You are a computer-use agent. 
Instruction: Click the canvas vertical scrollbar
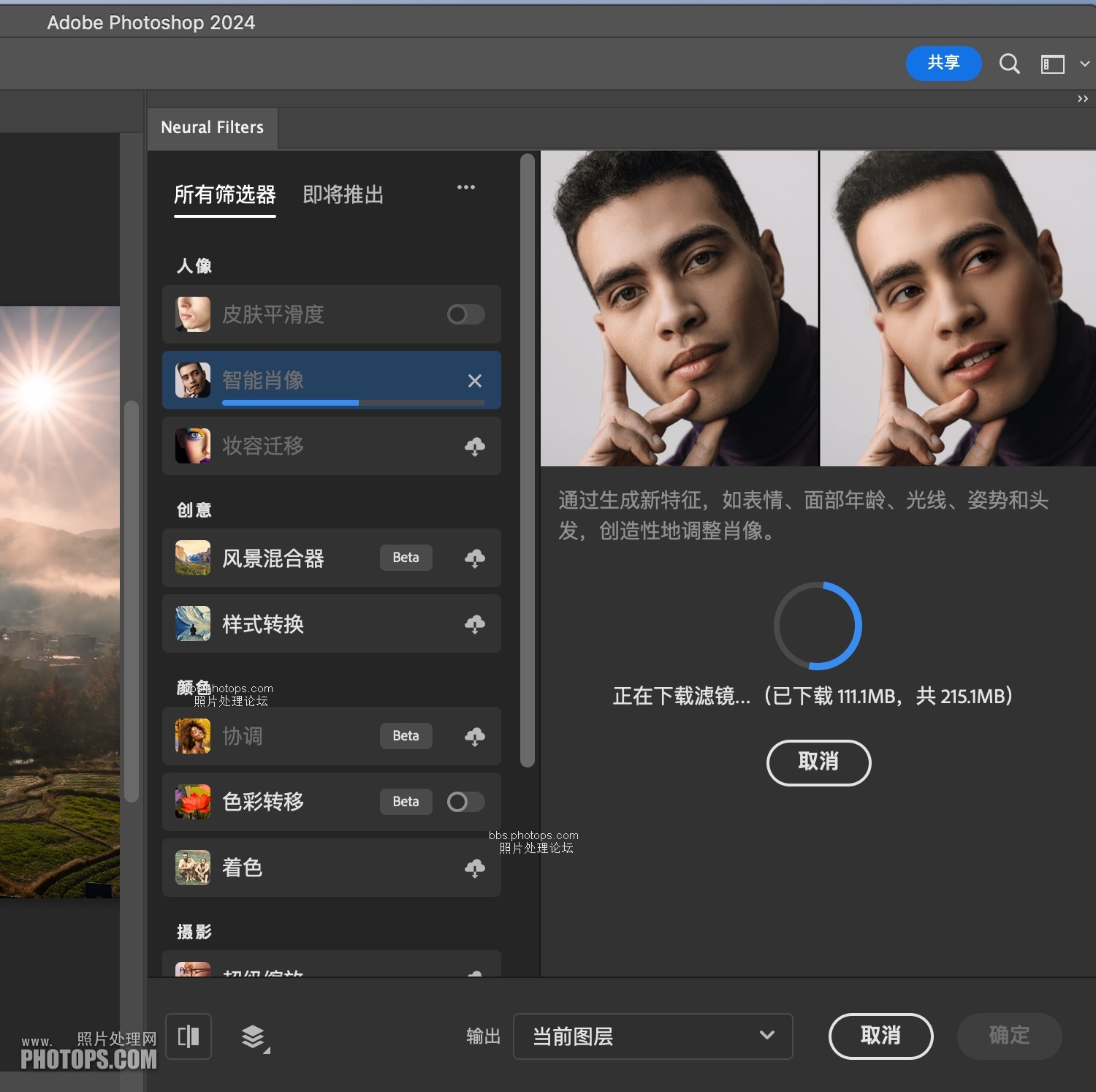coord(132,602)
